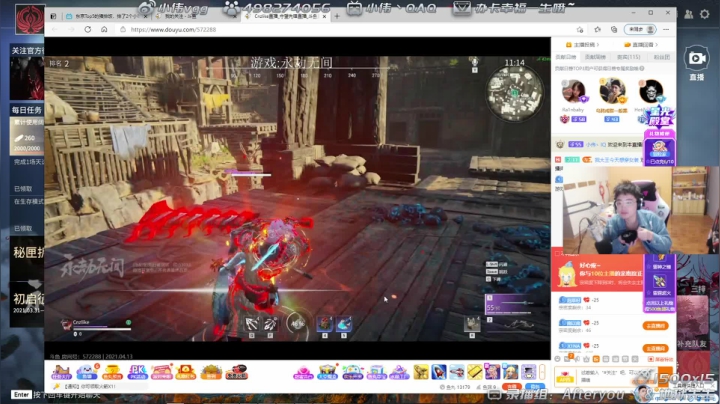The image size is (720, 404).
Task: Click second 去直播间 button beside XINA row
Action: click(655, 348)
